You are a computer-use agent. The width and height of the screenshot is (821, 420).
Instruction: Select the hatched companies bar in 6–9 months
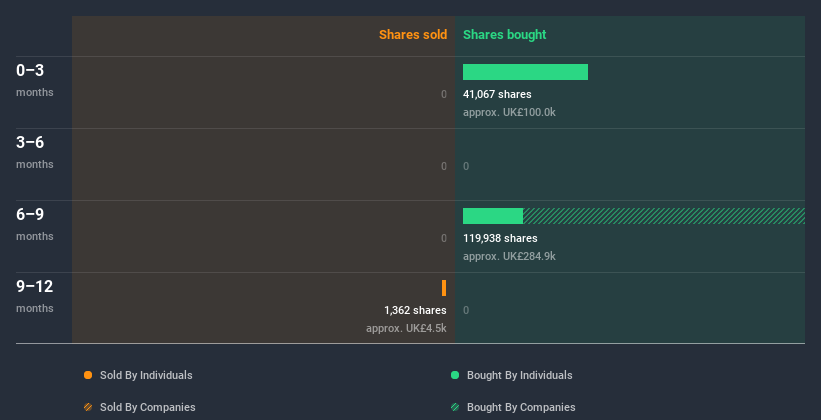[x=664, y=216]
